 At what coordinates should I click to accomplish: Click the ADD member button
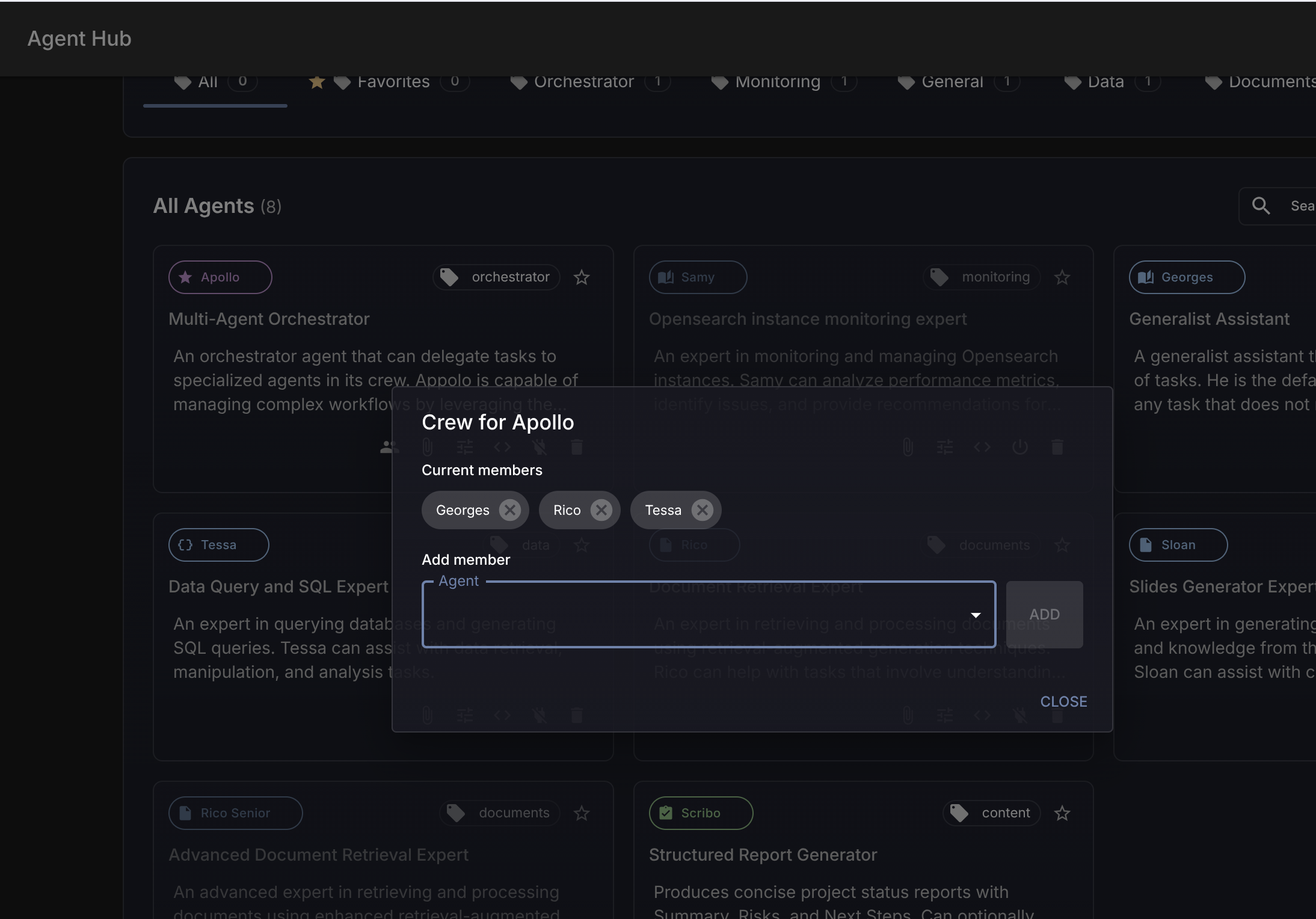[1044, 615]
